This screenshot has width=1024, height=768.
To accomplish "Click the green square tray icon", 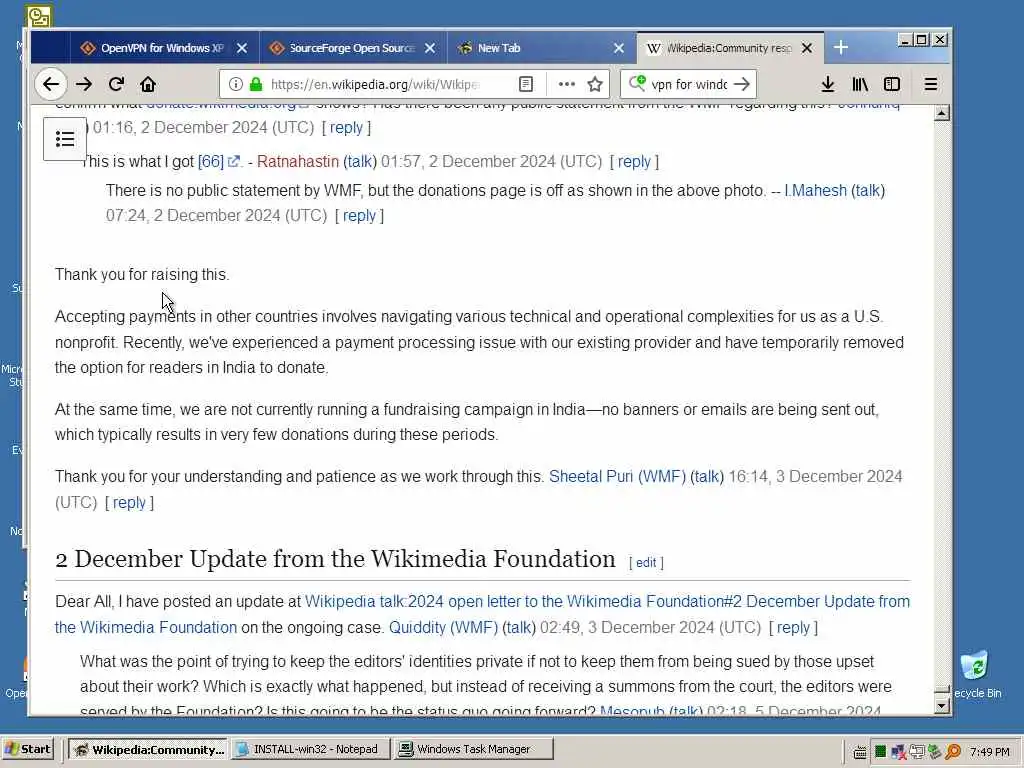I will (880, 752).
